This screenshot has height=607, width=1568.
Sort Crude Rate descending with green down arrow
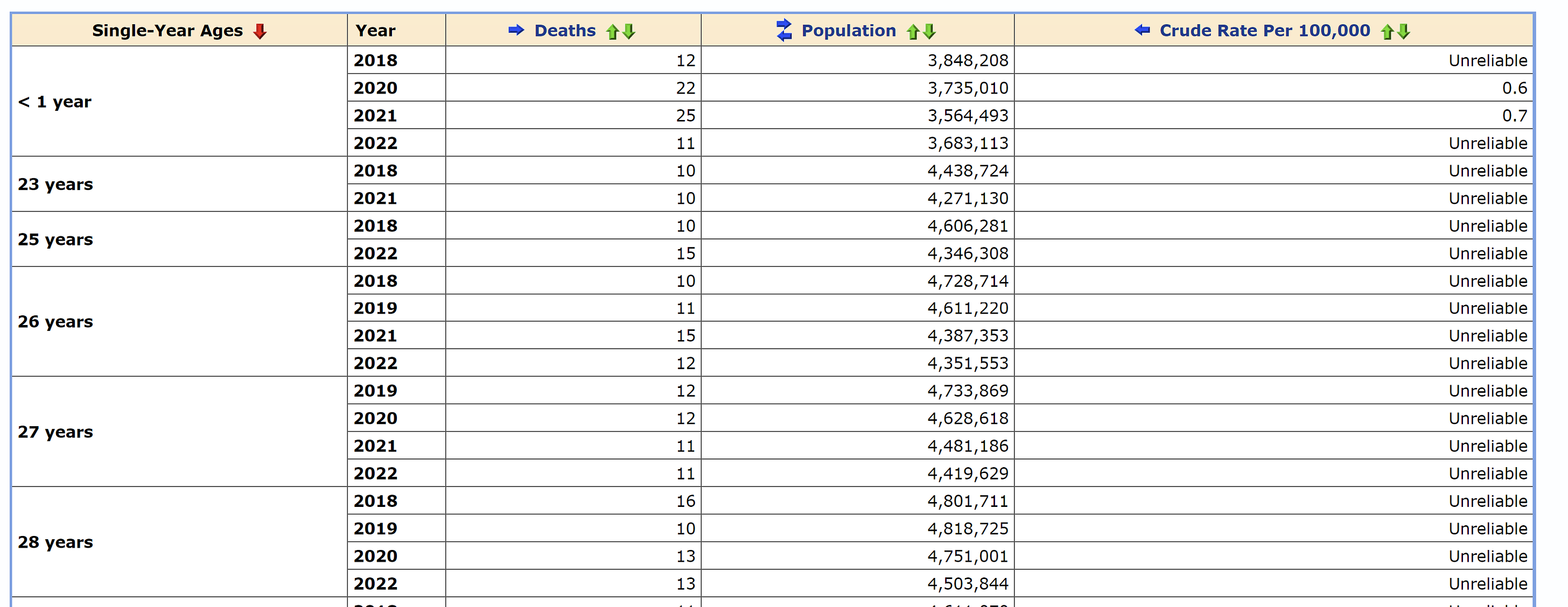1403,32
